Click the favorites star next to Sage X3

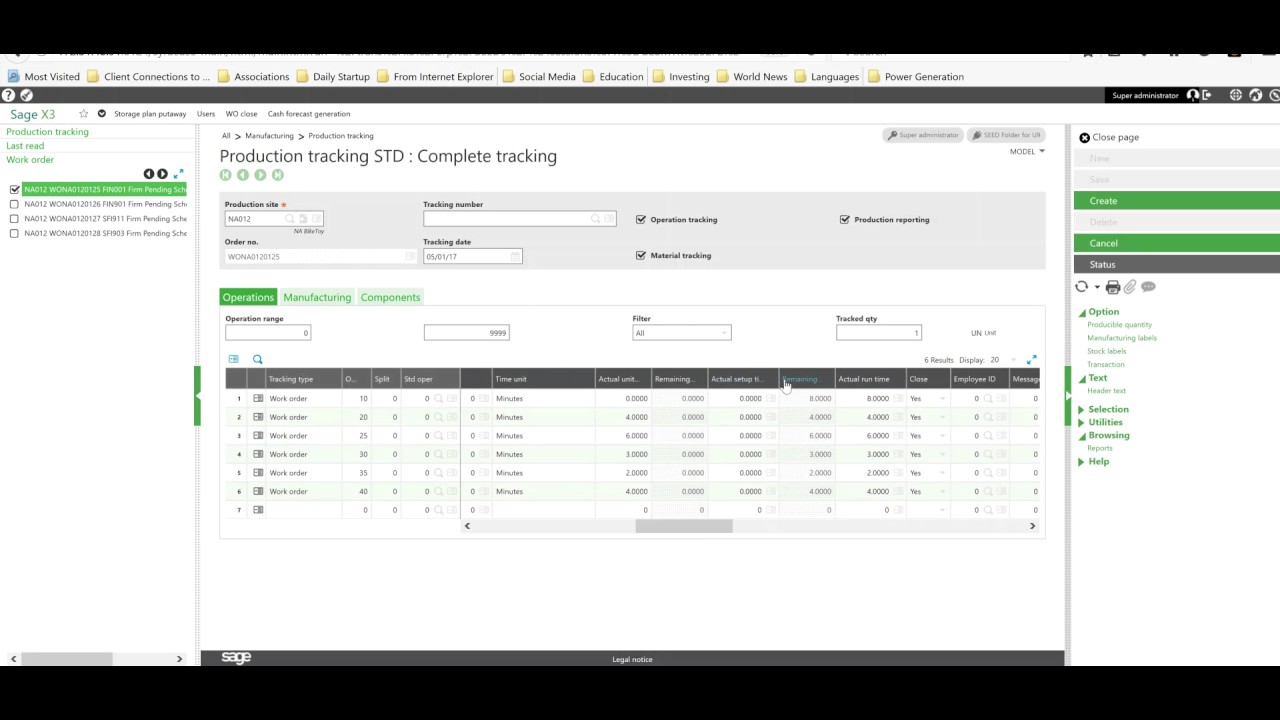[84, 114]
